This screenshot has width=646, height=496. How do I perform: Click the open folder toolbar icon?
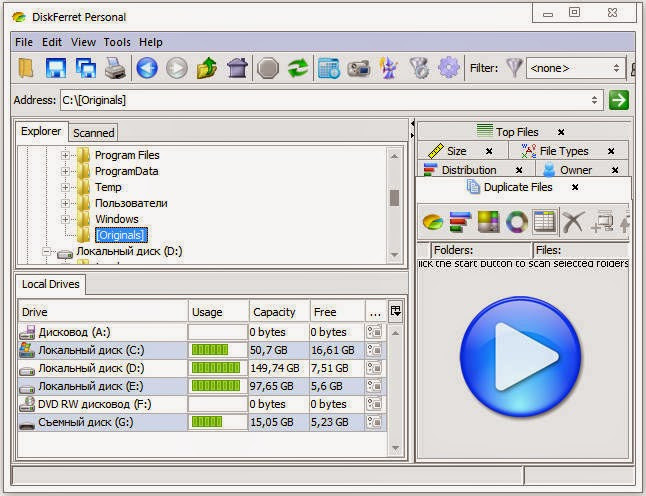pos(26,68)
